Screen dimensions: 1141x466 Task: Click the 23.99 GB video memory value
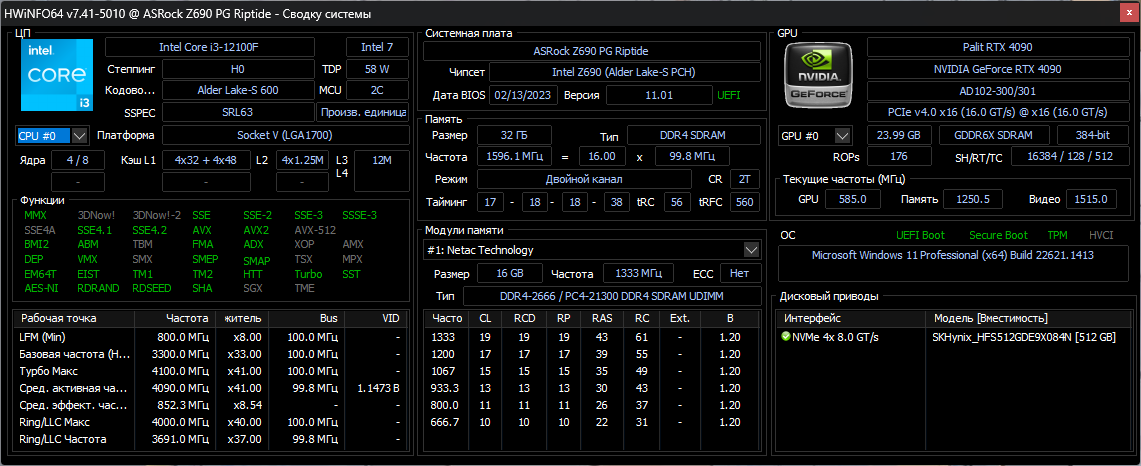(899, 135)
